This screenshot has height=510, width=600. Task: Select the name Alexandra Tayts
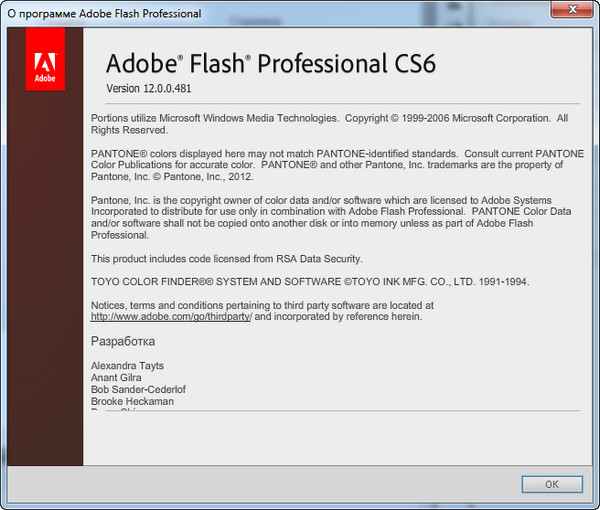tap(127, 367)
